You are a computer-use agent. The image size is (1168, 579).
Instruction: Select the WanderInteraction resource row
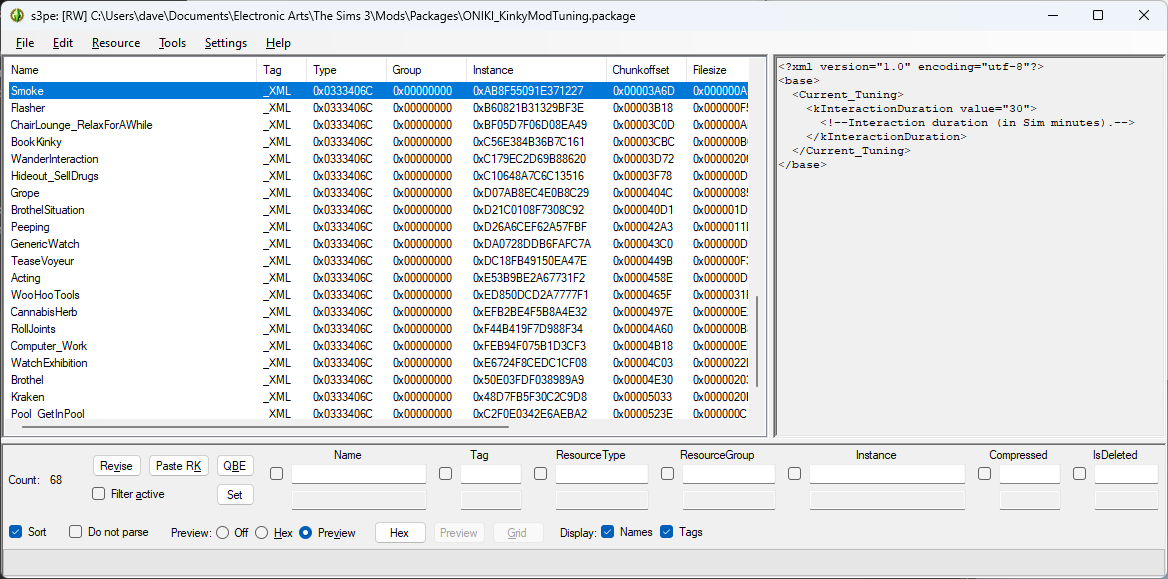point(378,159)
